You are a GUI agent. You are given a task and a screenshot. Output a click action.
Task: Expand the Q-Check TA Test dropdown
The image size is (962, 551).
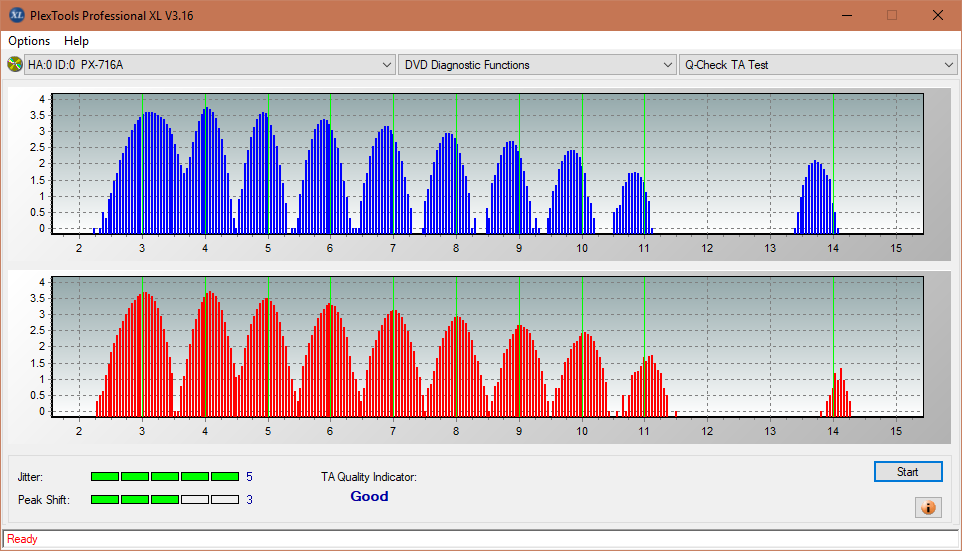pos(818,64)
